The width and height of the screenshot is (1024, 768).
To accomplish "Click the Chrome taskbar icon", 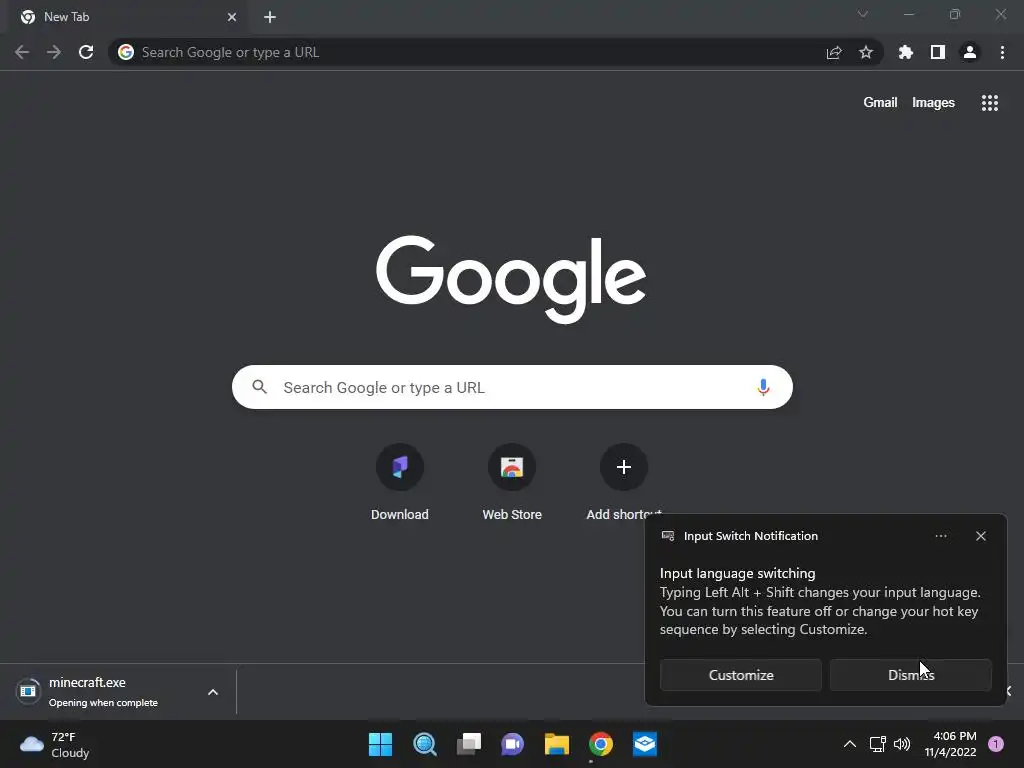I will pos(601,744).
